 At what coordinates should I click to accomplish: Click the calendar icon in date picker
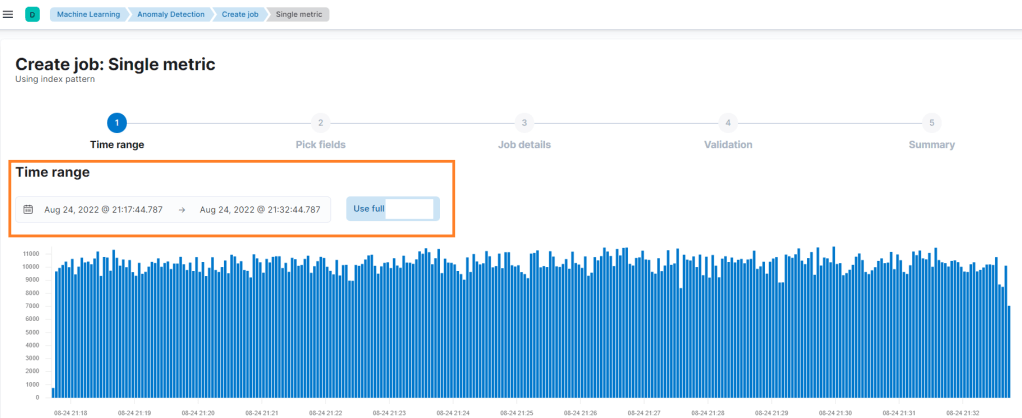click(x=28, y=210)
